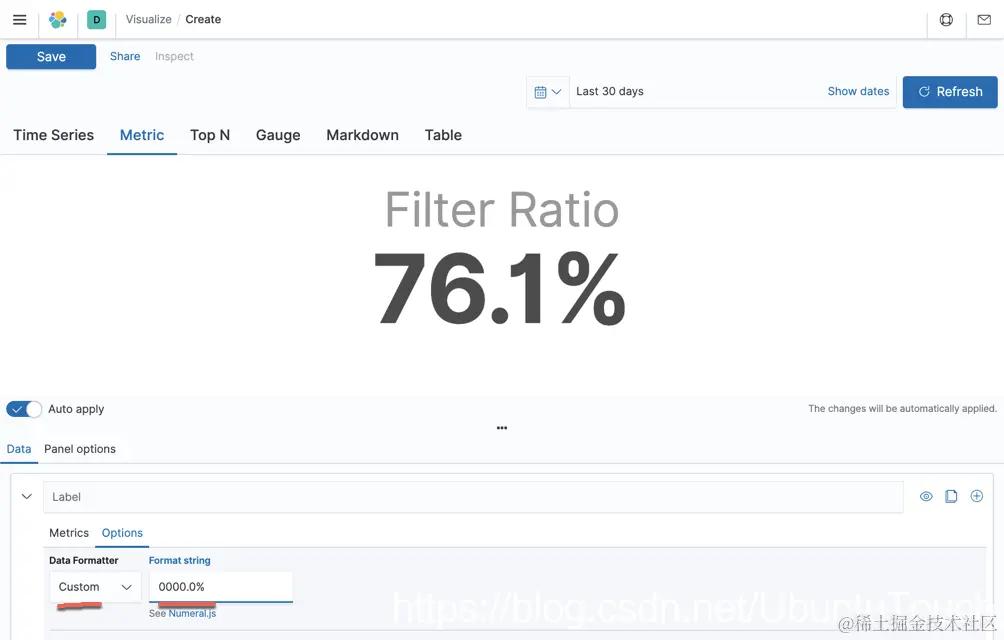Switch to the Gauge tab

[278, 135]
